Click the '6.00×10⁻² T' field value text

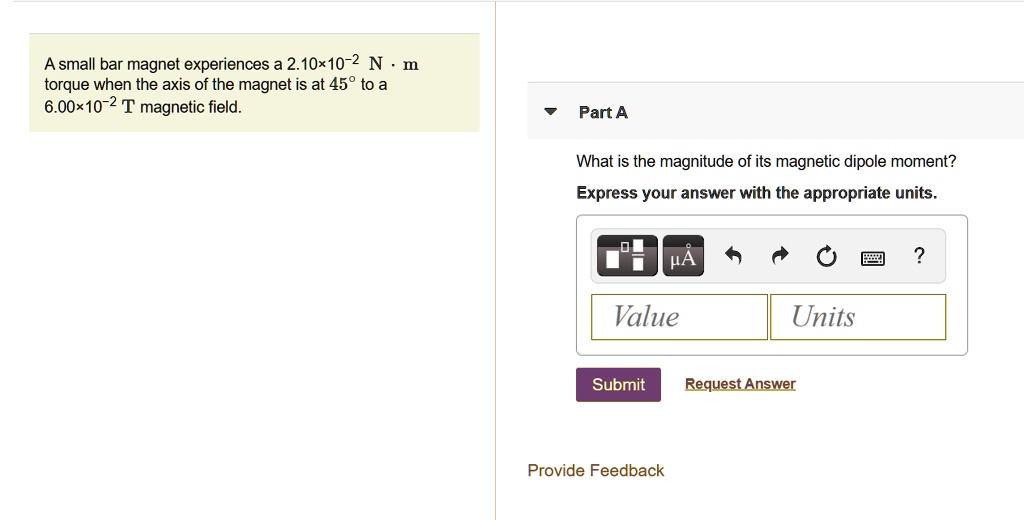coord(88,107)
